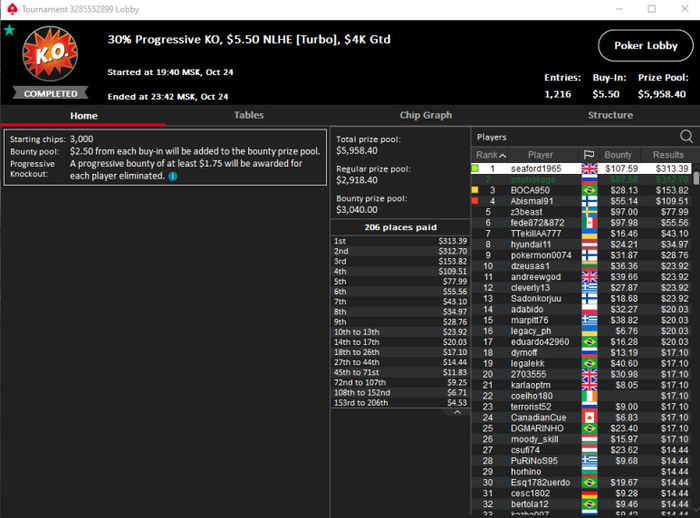The image size is (700, 518).
Task: Select player CanadianCue row
Action: tap(581, 418)
